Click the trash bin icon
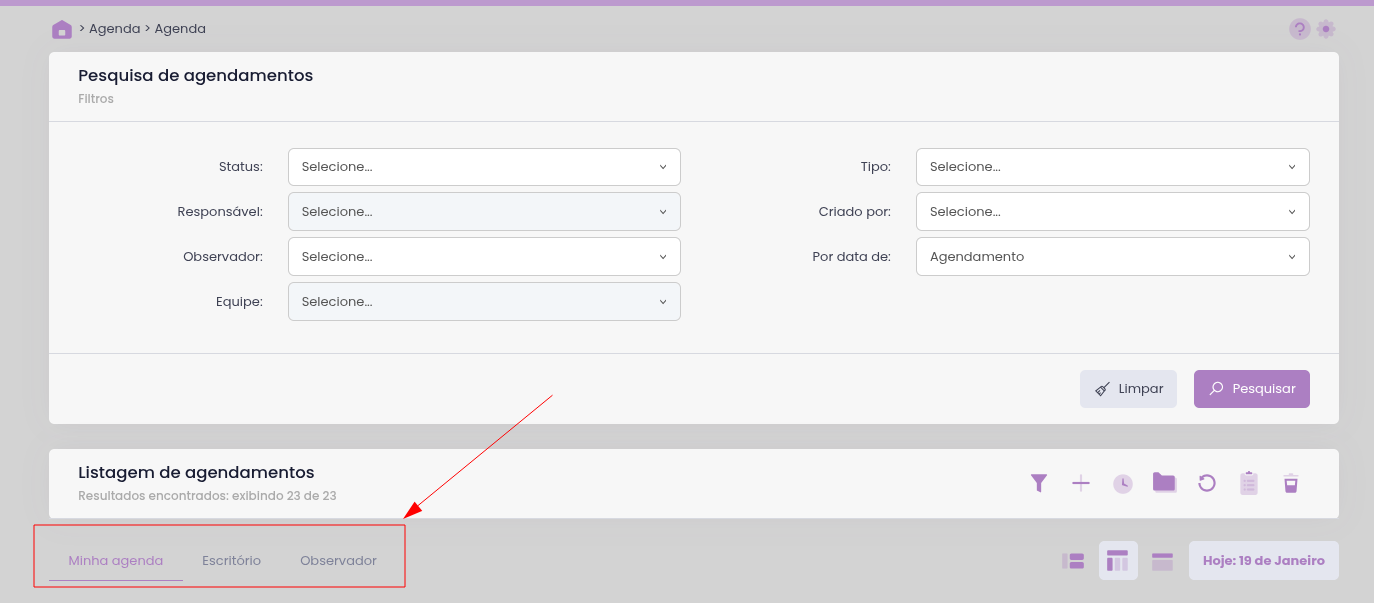 click(1291, 484)
